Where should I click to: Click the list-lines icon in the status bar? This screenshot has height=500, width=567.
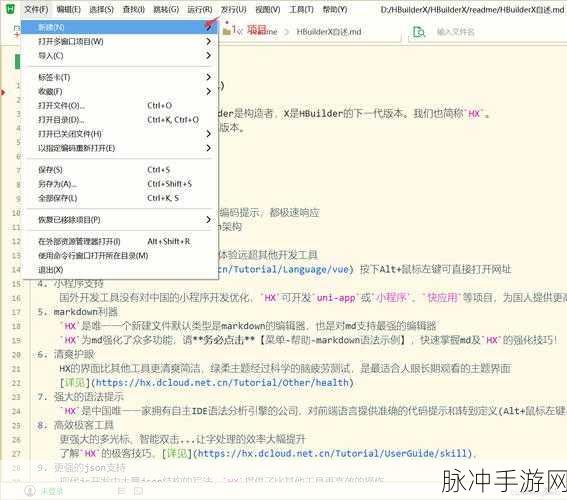tap(122, 491)
